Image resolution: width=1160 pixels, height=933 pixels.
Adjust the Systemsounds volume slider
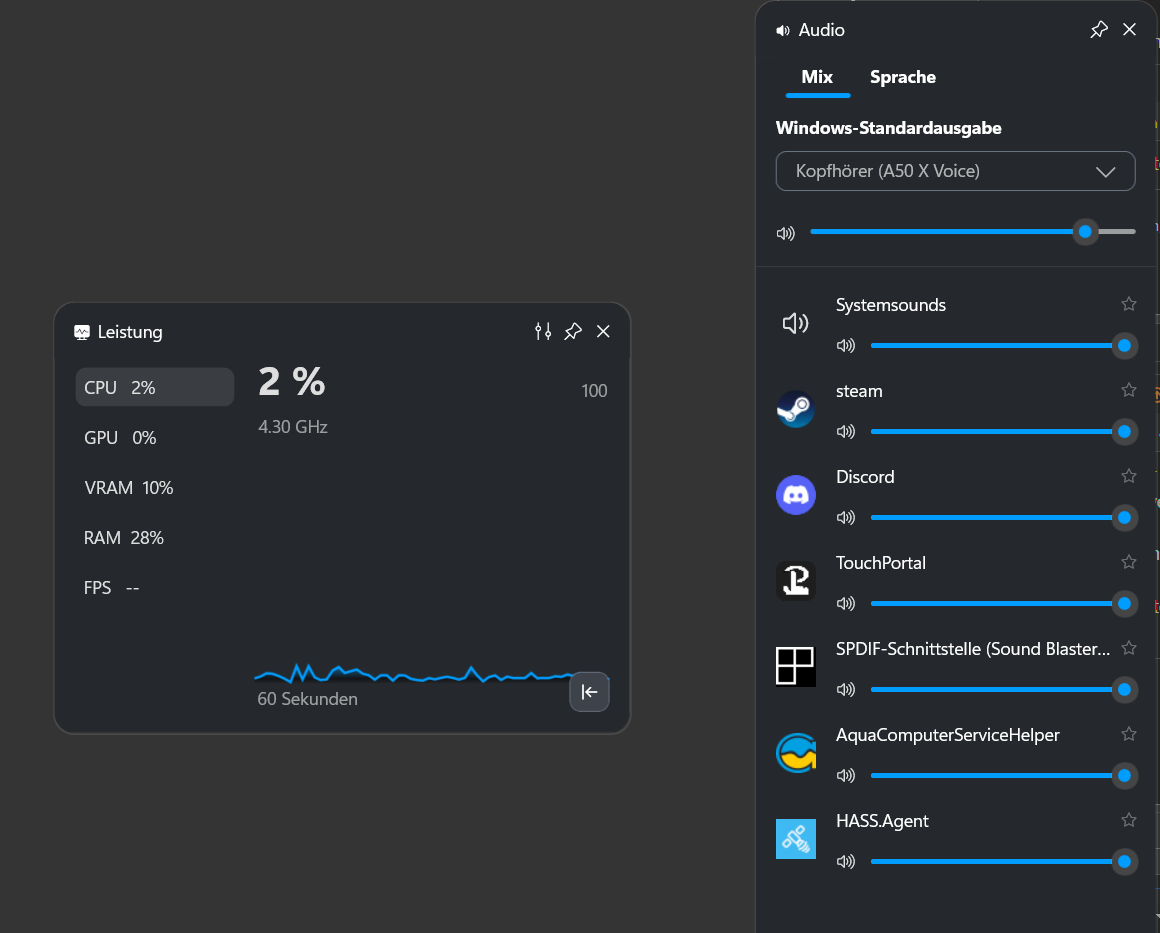click(1002, 346)
